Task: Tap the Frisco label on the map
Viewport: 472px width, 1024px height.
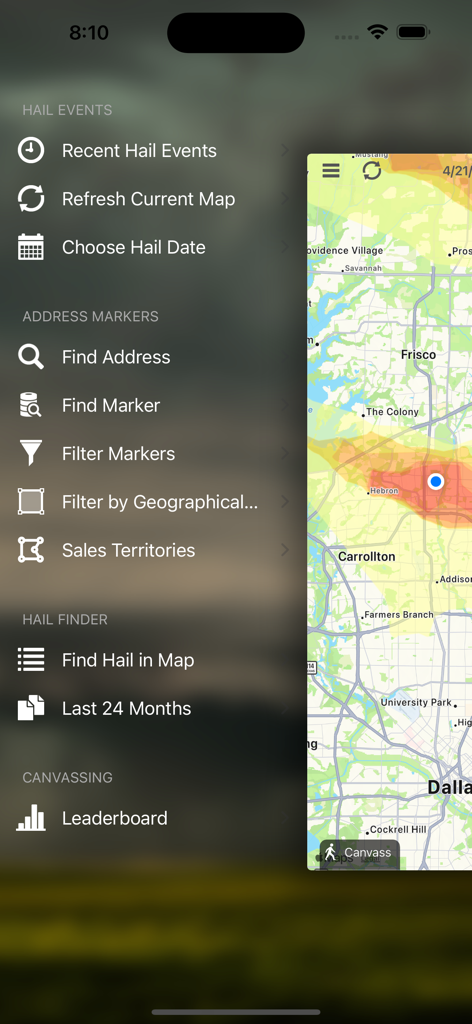Action: [418, 354]
